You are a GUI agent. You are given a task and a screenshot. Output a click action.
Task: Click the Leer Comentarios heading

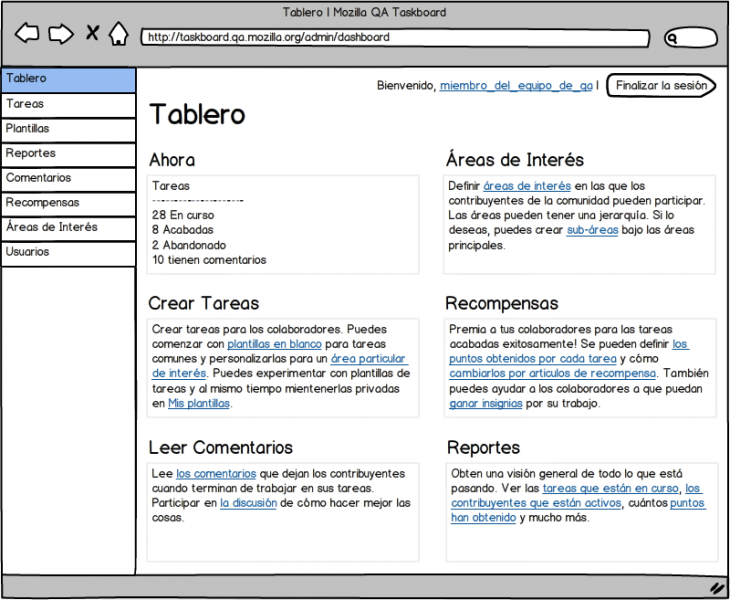point(221,448)
